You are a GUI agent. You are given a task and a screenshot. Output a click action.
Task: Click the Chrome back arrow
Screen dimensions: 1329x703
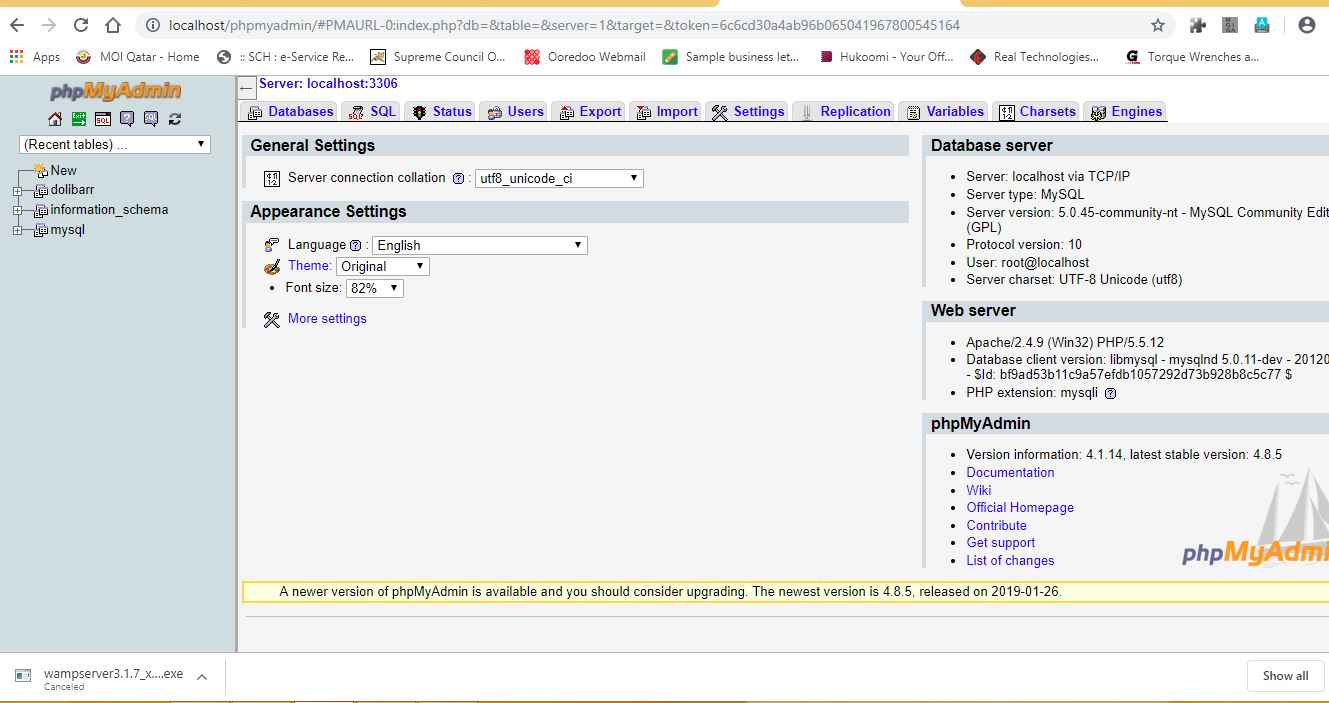click(x=18, y=25)
